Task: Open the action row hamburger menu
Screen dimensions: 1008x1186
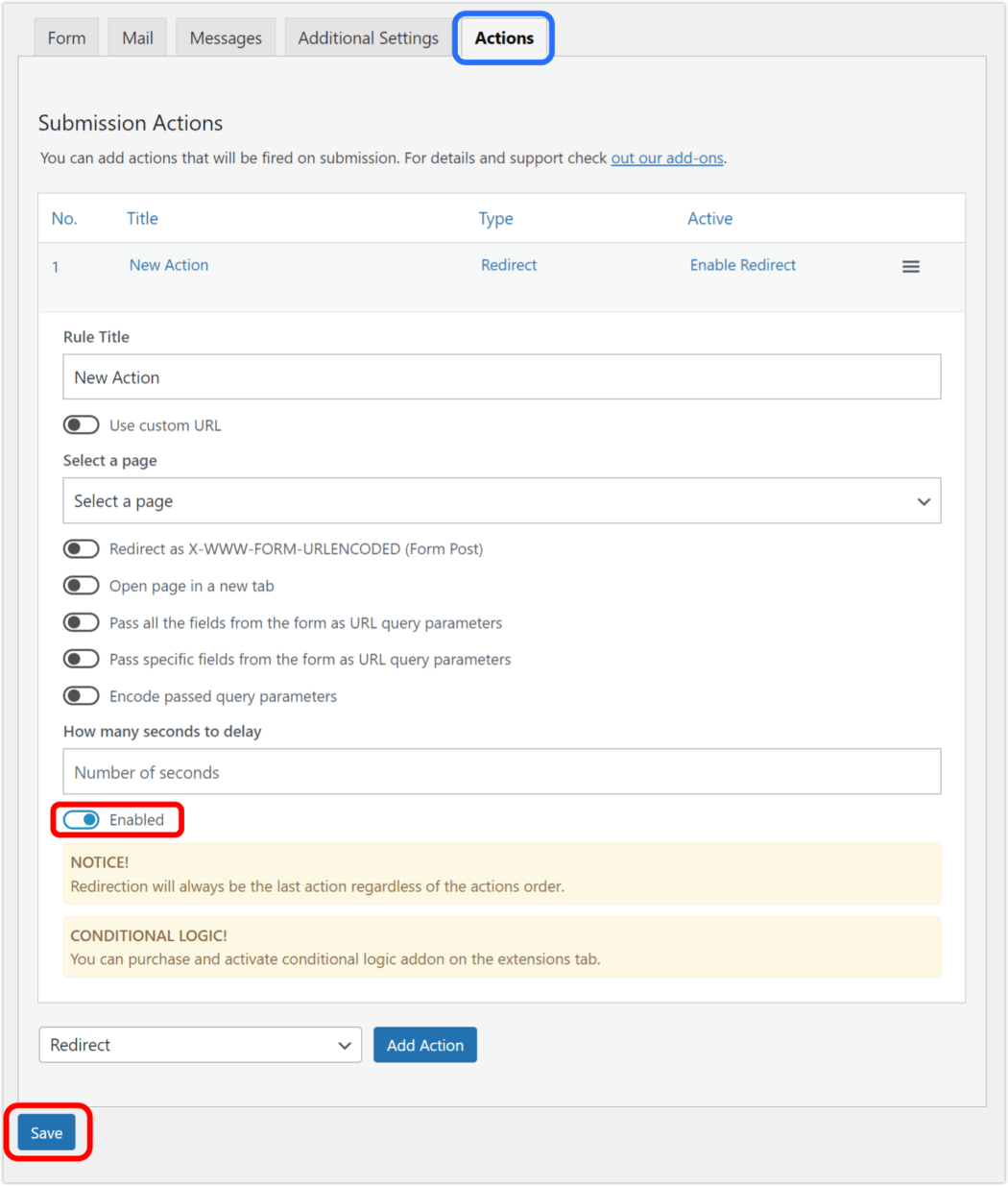Action: (910, 266)
